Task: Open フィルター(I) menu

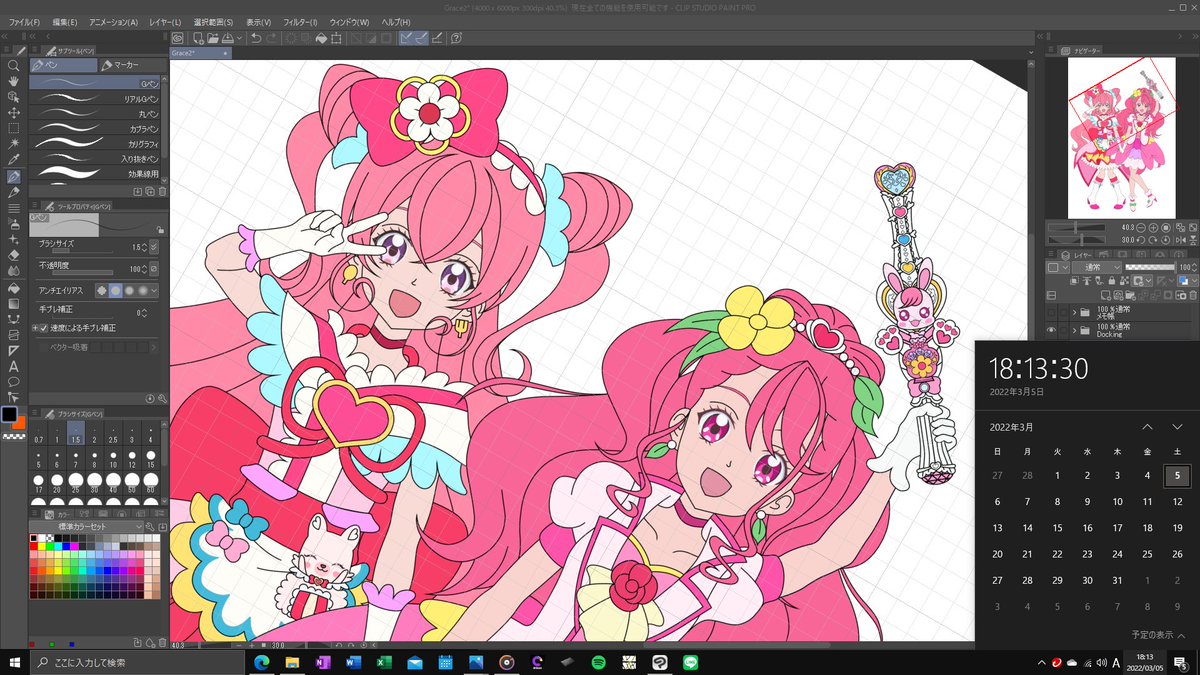Action: click(x=300, y=22)
